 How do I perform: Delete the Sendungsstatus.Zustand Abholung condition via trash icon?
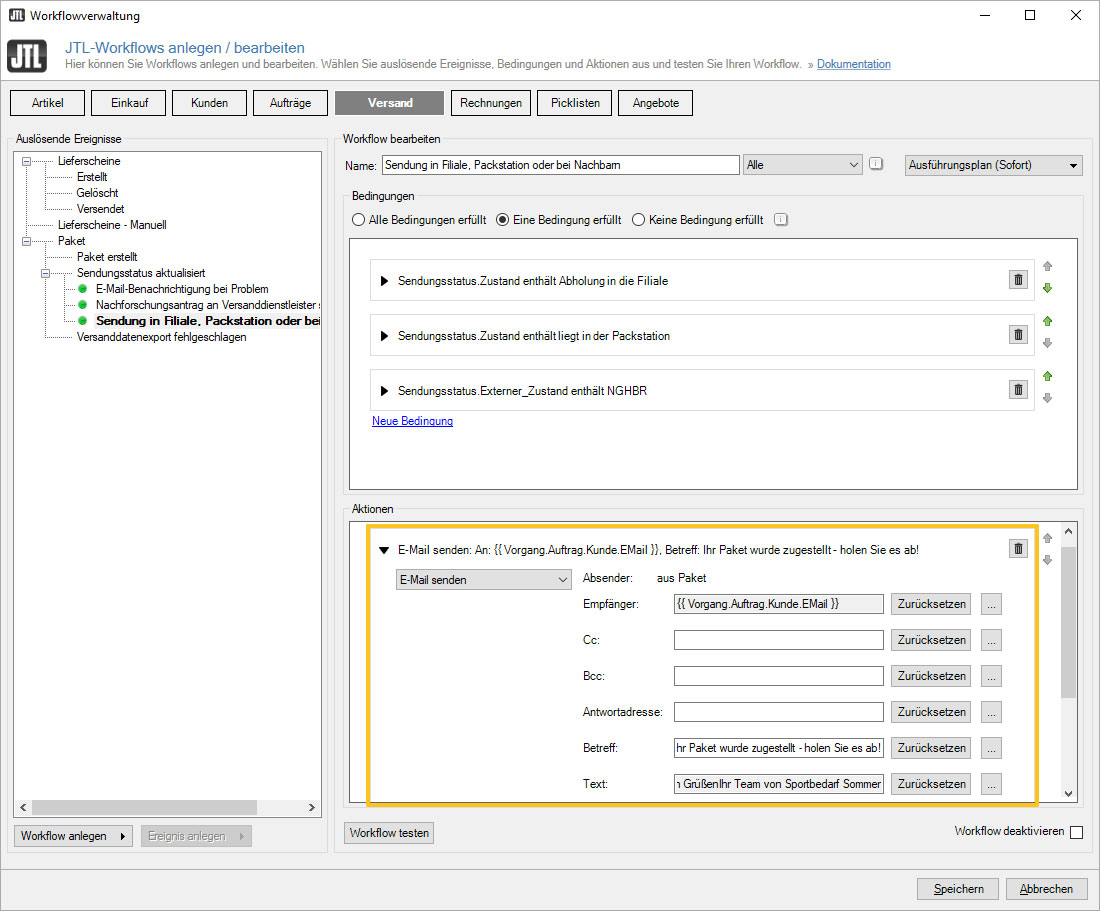pyautogui.click(x=1018, y=280)
